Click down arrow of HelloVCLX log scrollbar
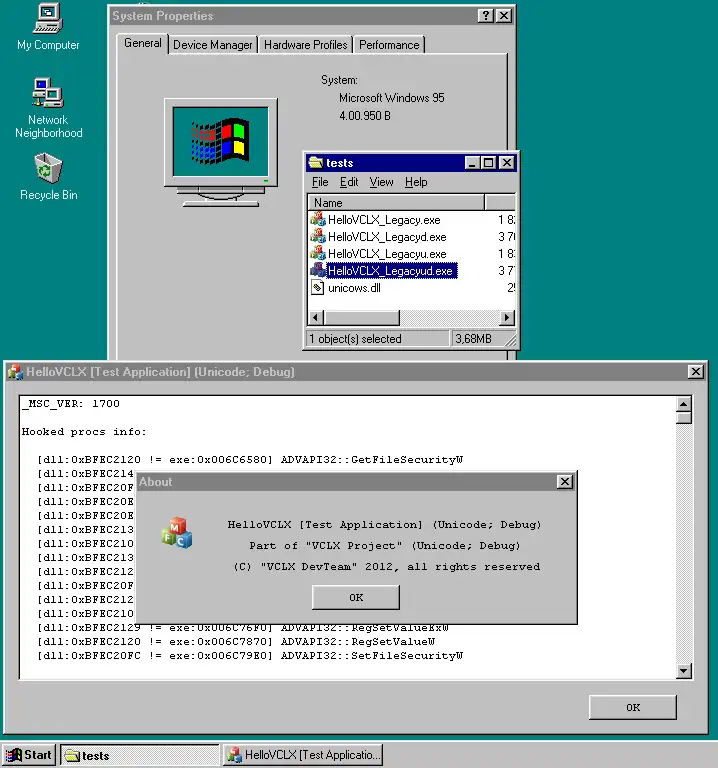 [x=684, y=671]
